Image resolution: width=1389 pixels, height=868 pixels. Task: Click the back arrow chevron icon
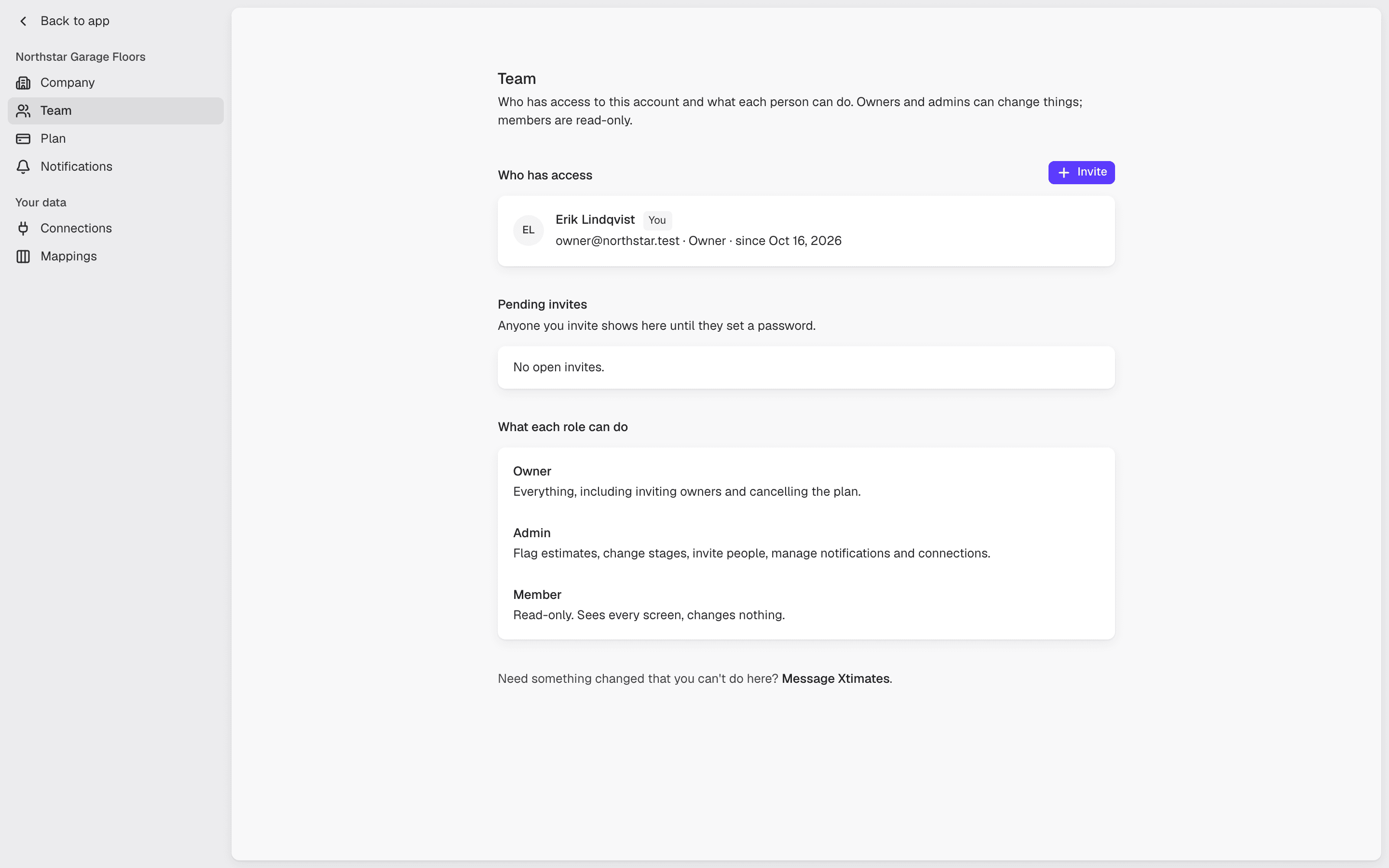pyautogui.click(x=23, y=21)
